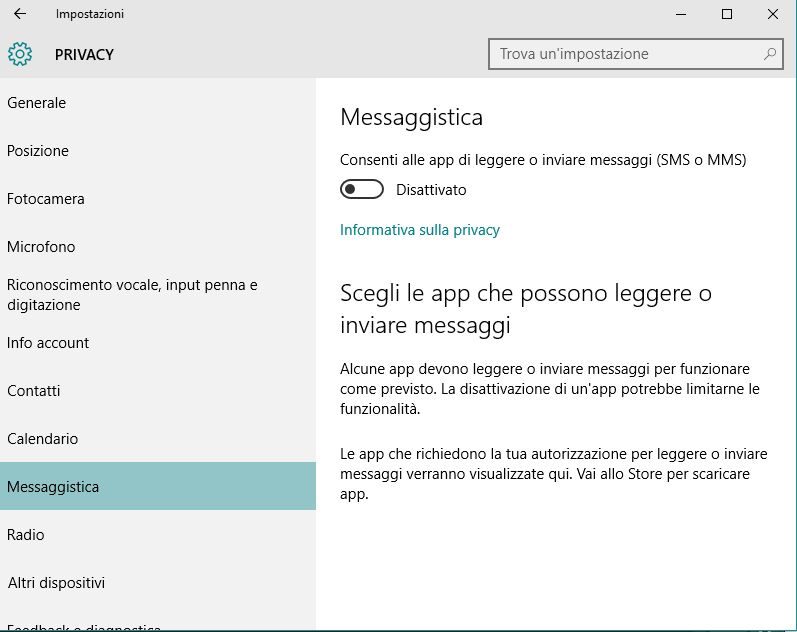This screenshot has width=797, height=632.
Task: Click the back arrow icon
Action: [x=20, y=14]
